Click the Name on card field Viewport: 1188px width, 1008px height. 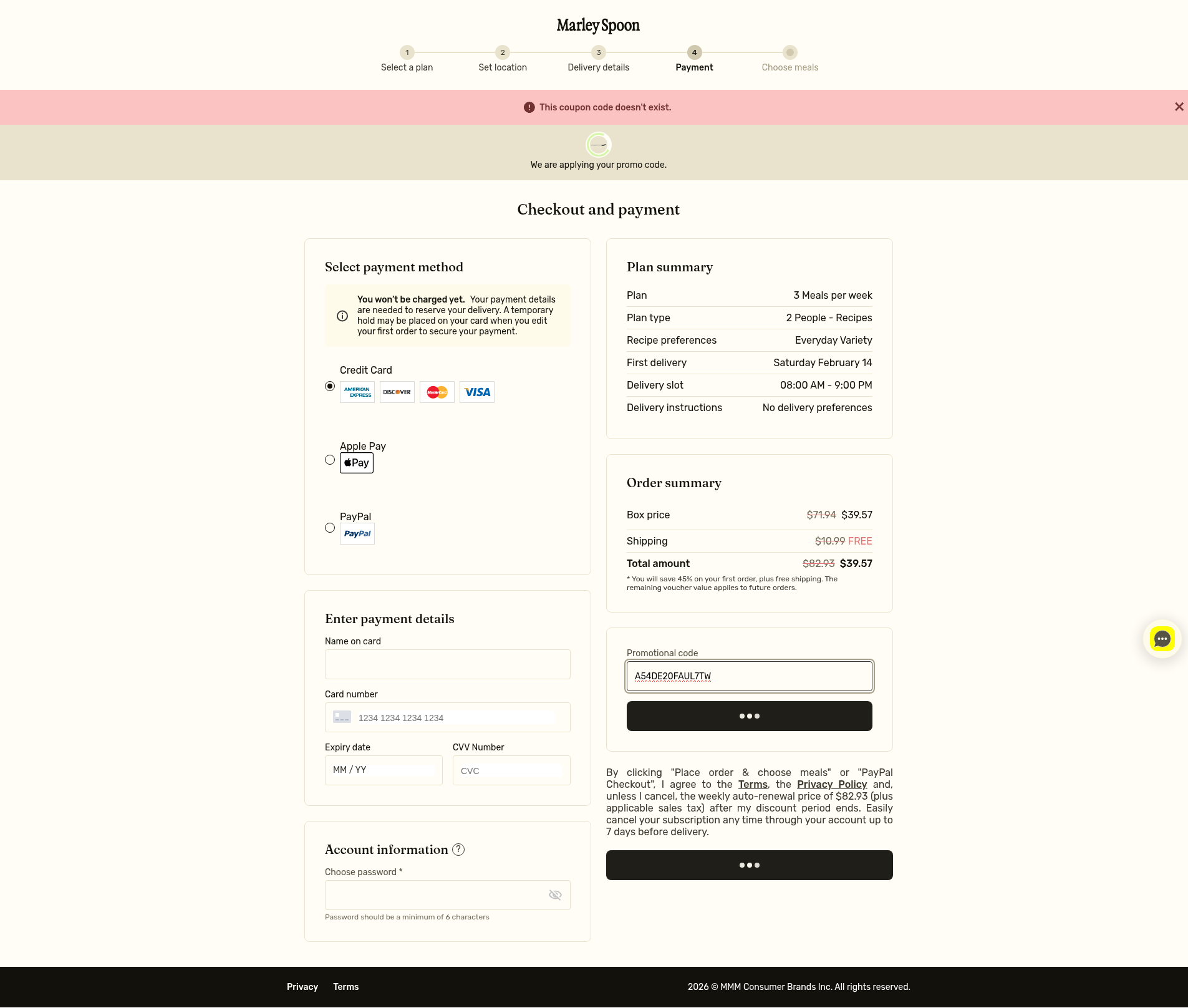click(x=447, y=664)
